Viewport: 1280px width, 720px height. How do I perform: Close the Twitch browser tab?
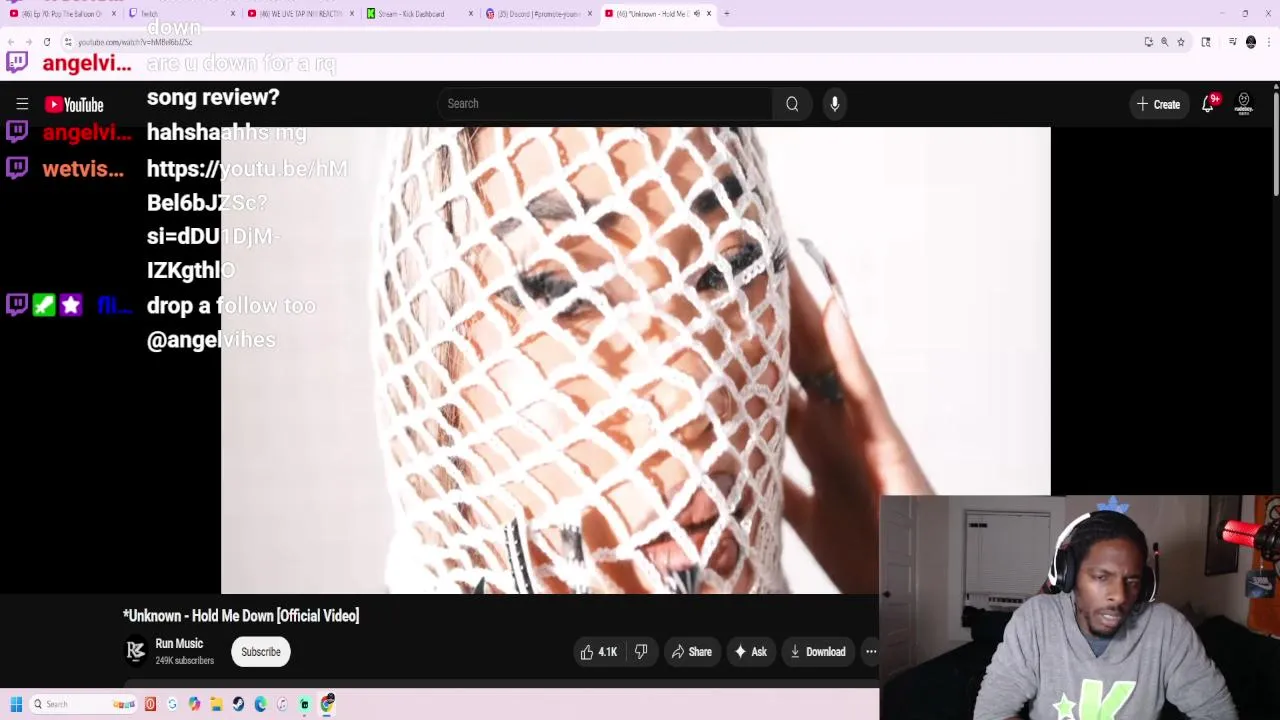click(233, 13)
